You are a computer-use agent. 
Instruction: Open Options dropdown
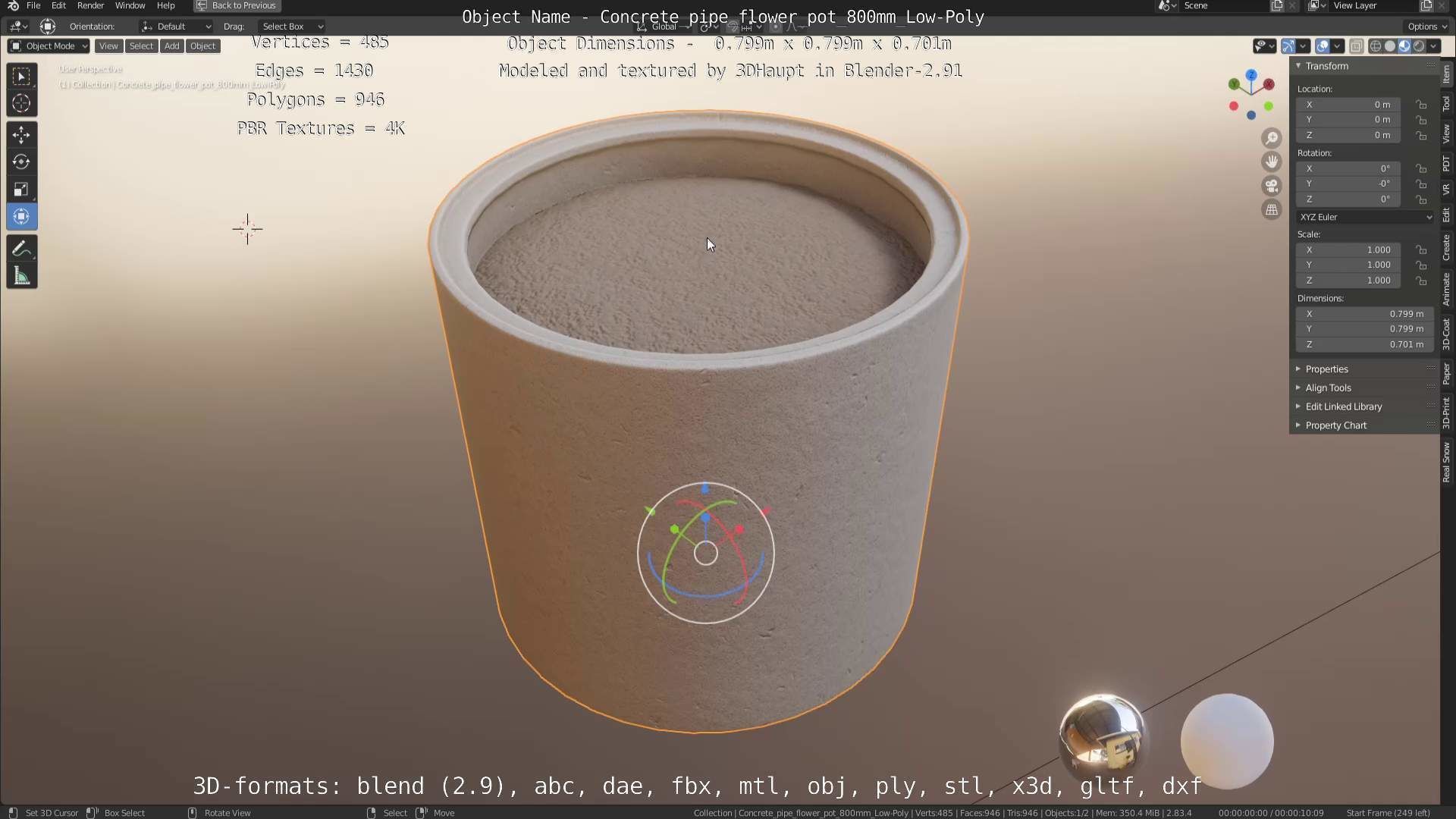click(1427, 27)
